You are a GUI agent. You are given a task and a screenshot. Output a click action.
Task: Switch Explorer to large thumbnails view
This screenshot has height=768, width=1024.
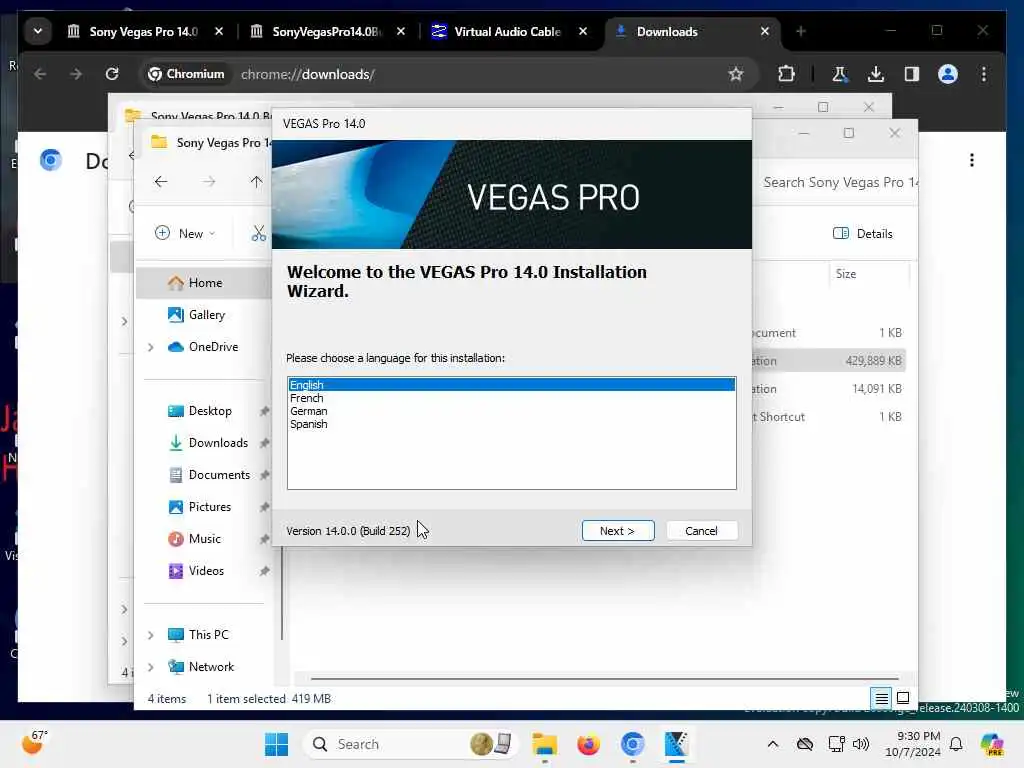coord(903,699)
